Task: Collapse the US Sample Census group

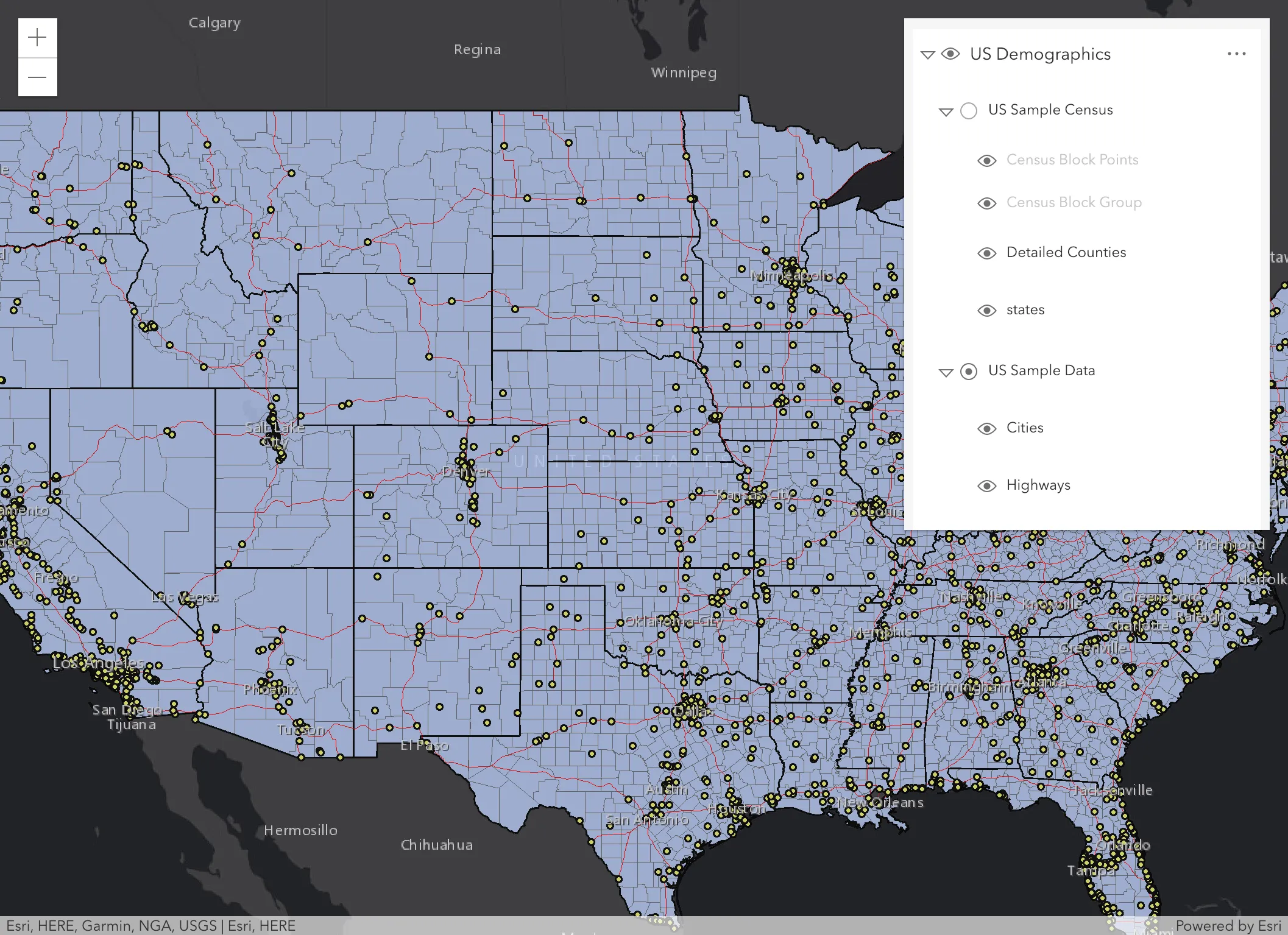Action: click(x=946, y=111)
